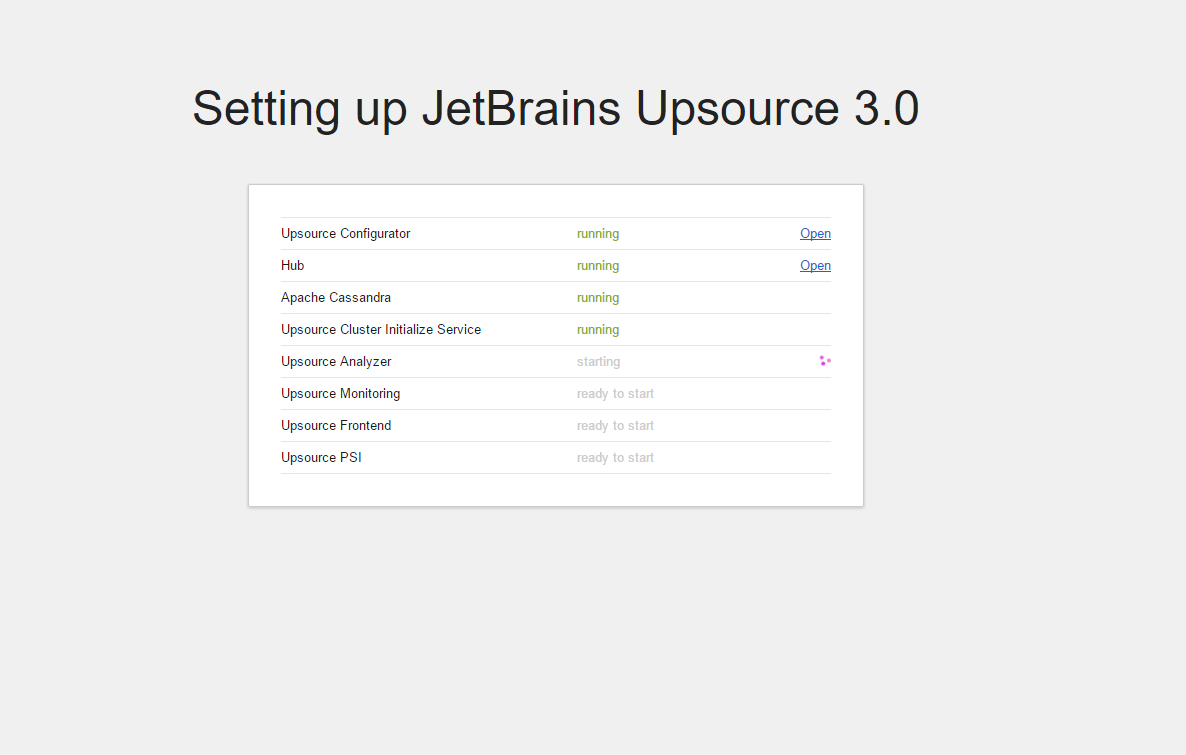Screen dimensions: 1186x755
Task: Click Cluster Initialize Service running status
Action: pyautogui.click(x=598, y=330)
